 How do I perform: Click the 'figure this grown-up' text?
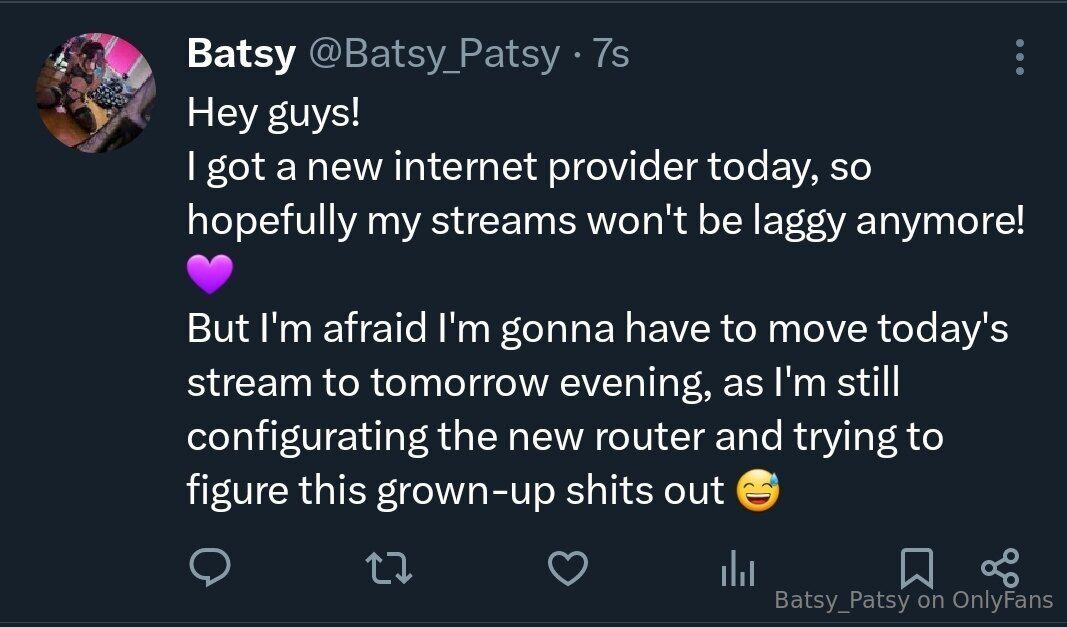coord(455,491)
